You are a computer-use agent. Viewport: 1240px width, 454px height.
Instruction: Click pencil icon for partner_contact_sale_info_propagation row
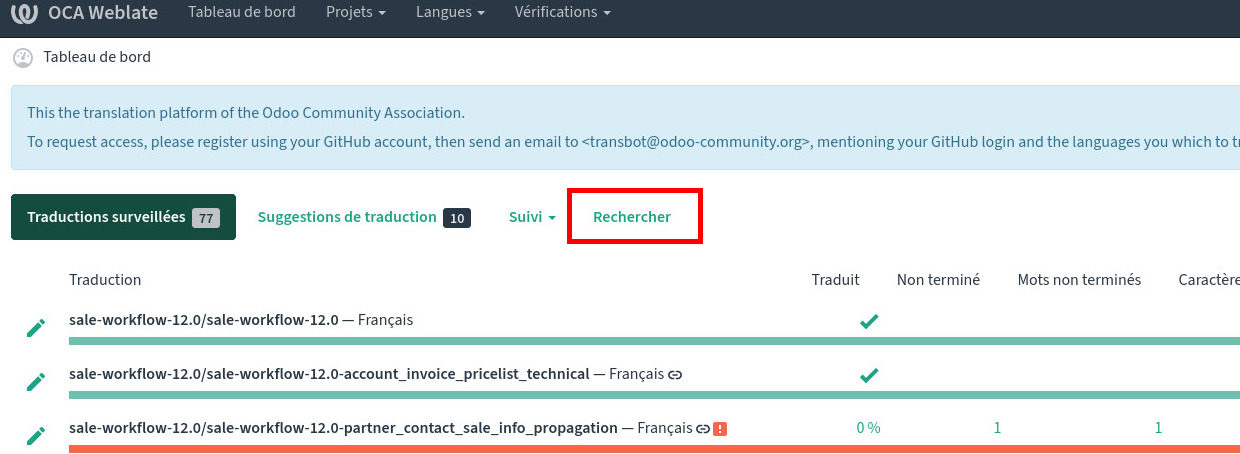[36, 435]
